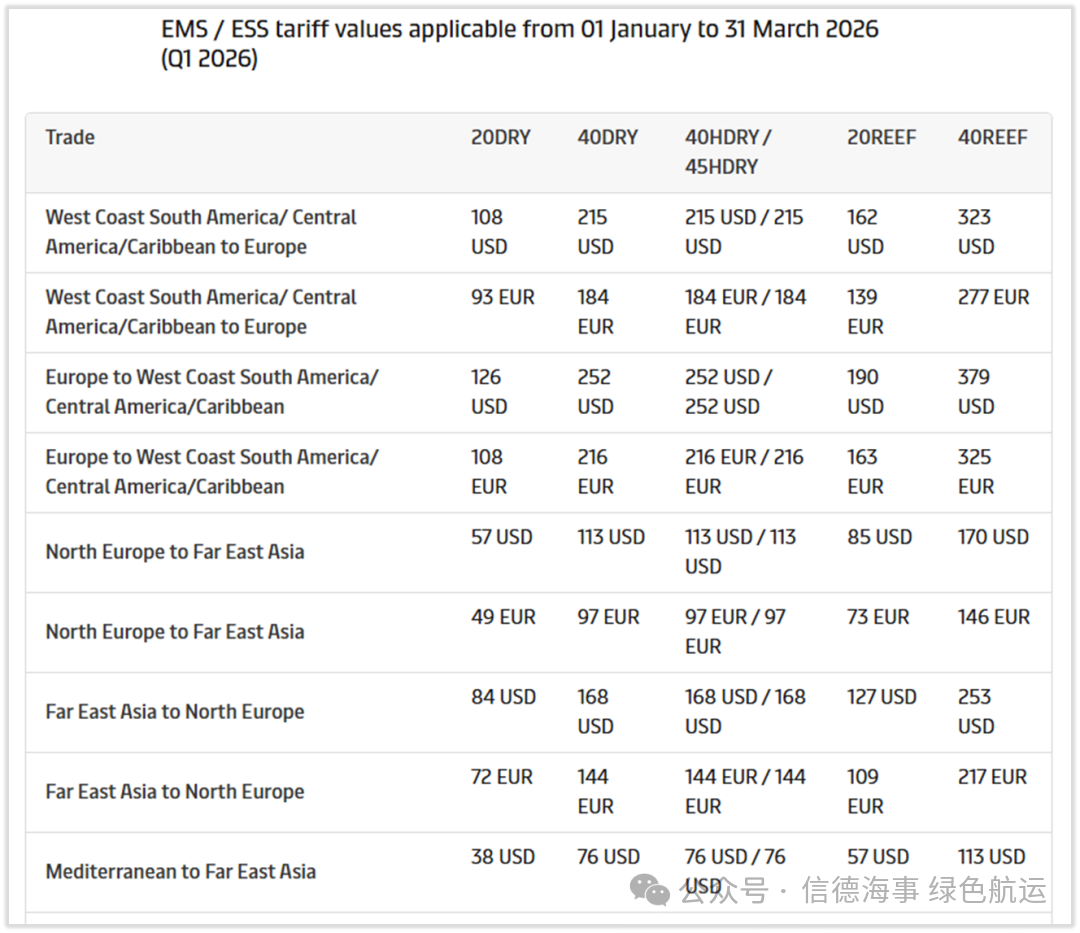Screen dimensions: 1080x933
Task: Select the 40REEF column header
Action: (x=992, y=137)
